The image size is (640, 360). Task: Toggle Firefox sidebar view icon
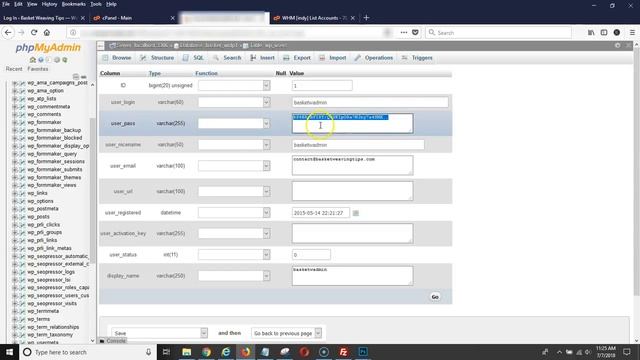coord(604,33)
